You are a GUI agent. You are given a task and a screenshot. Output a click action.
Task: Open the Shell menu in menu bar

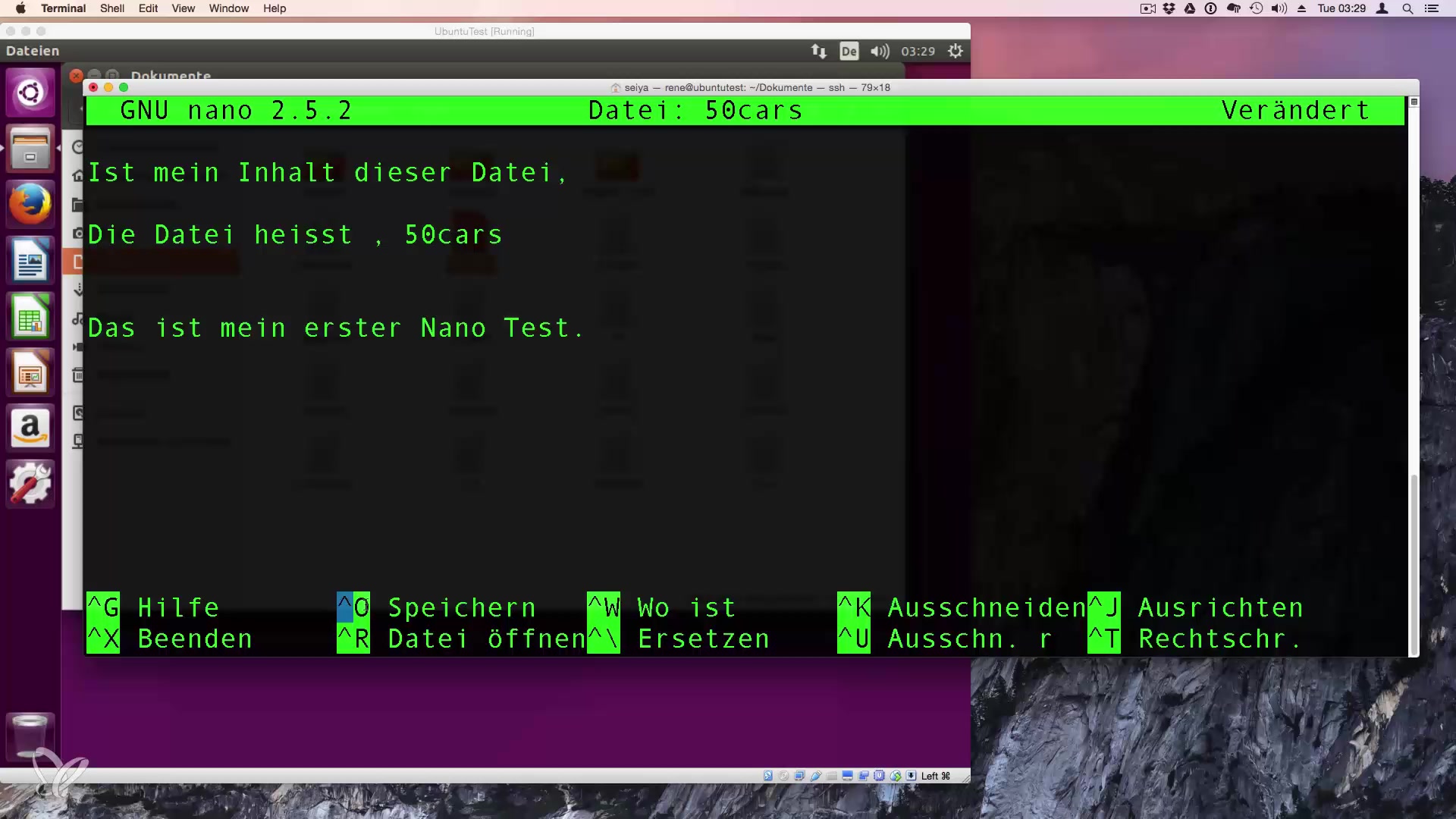[111, 8]
